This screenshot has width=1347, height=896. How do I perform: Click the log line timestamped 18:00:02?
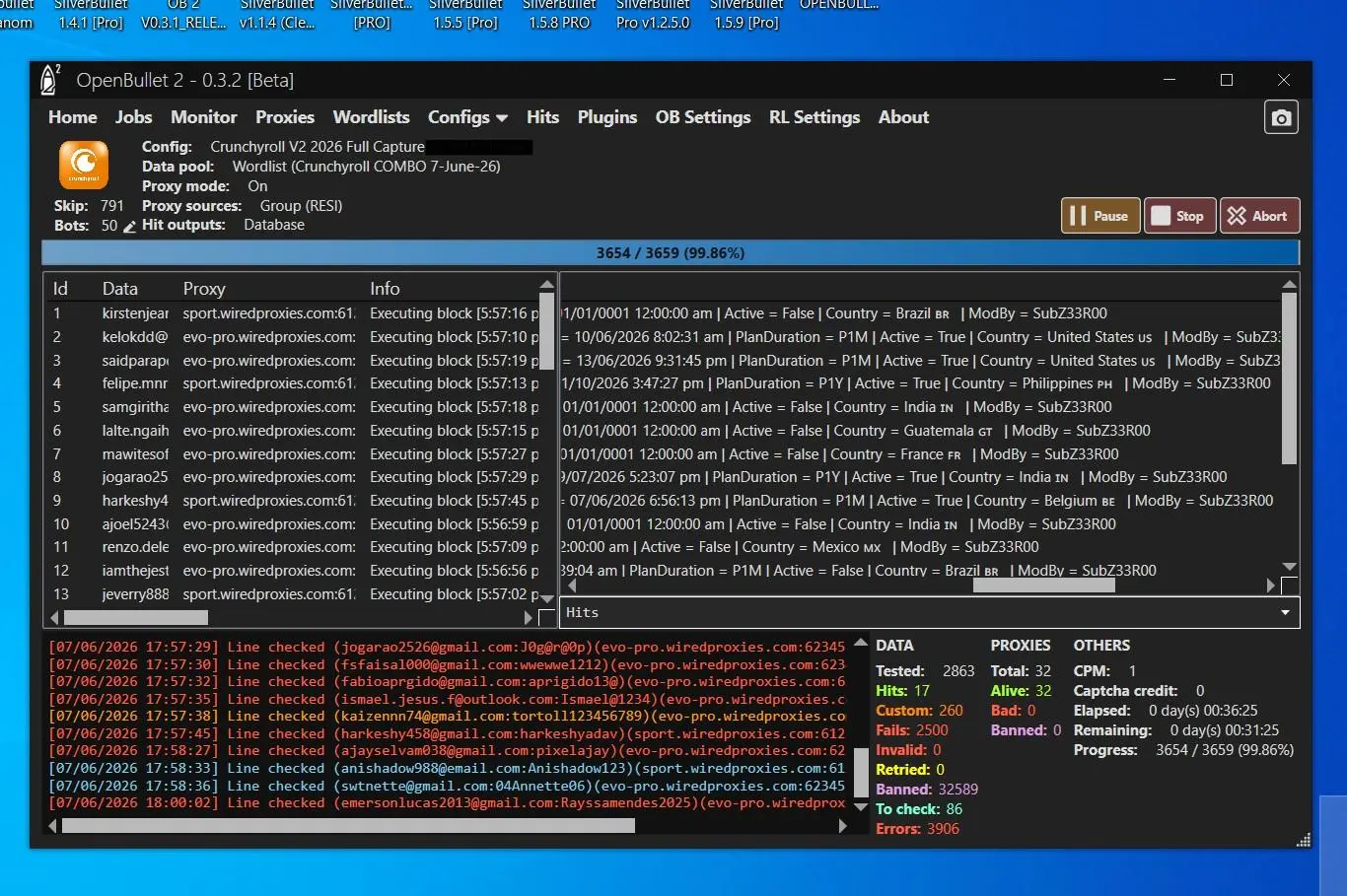pyautogui.click(x=448, y=803)
